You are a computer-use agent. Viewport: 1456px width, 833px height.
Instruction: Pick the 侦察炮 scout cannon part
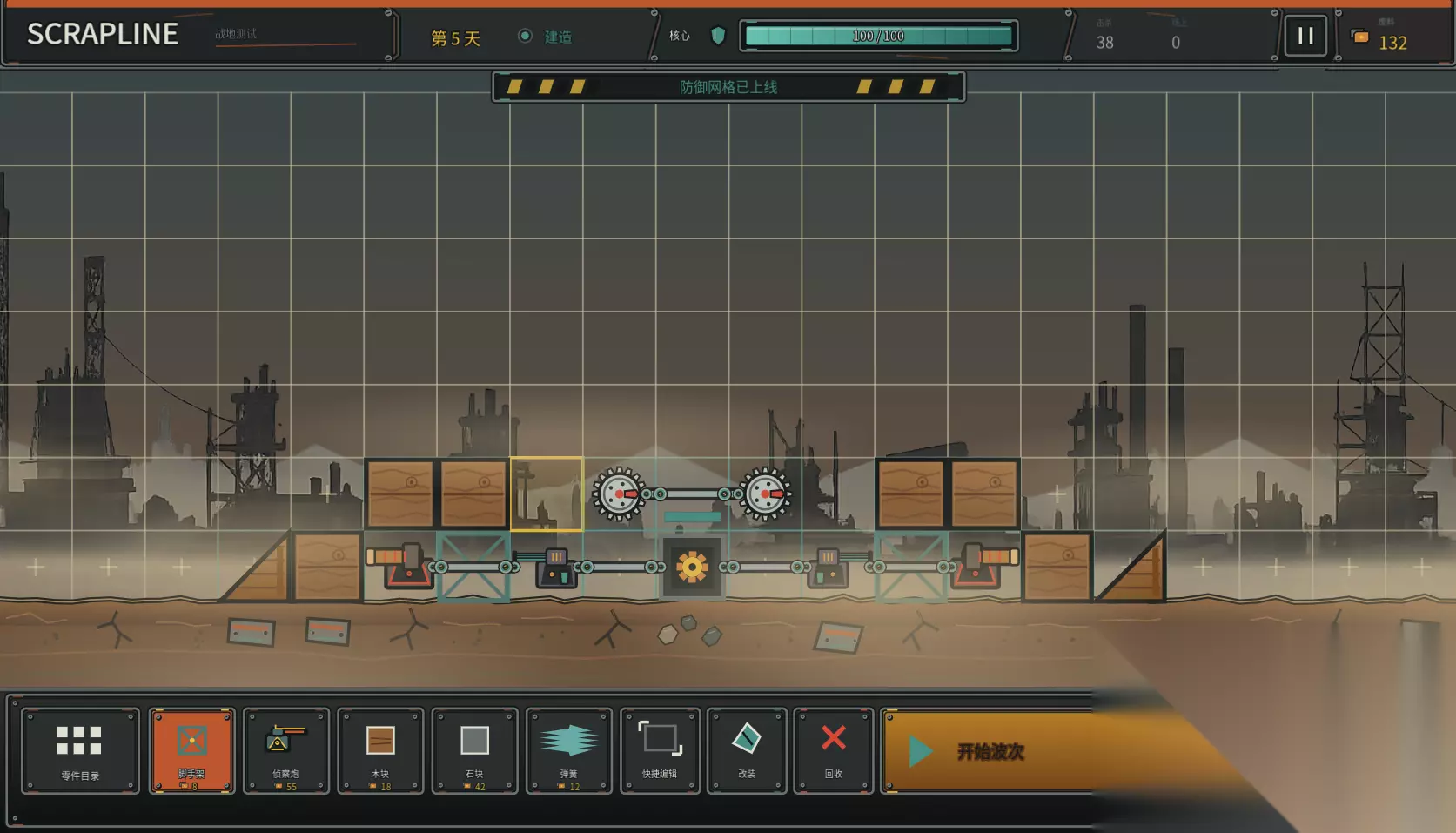[x=286, y=750]
